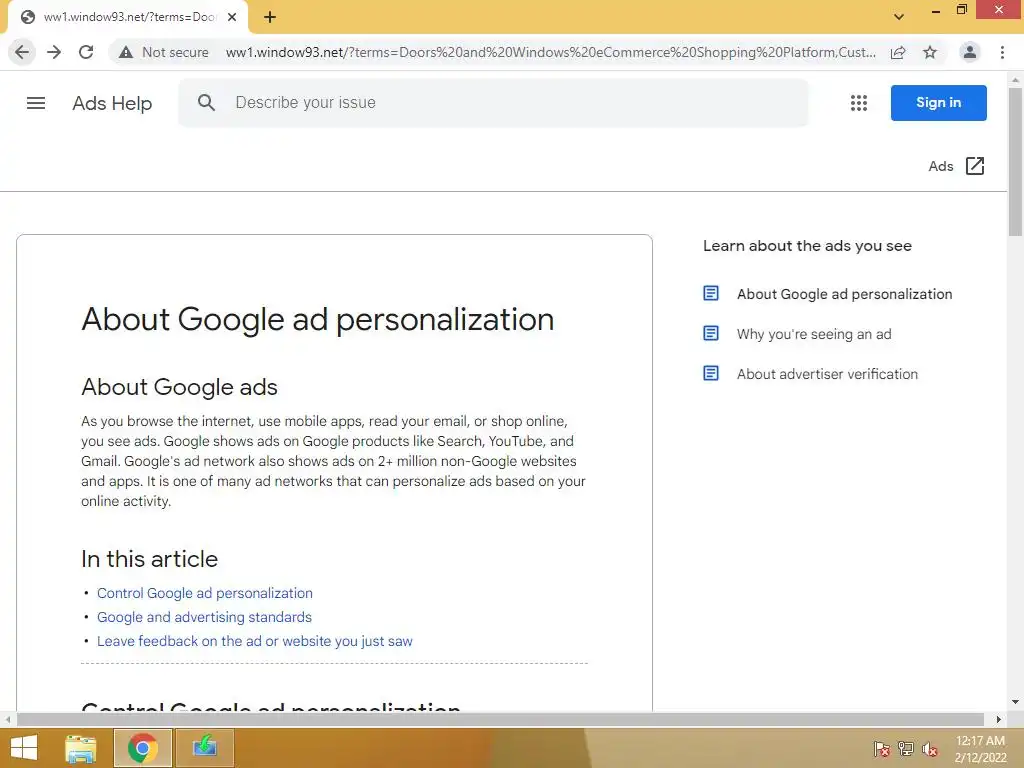
Task: Click the horizontal scrollbar right arrow
Action: 999,719
